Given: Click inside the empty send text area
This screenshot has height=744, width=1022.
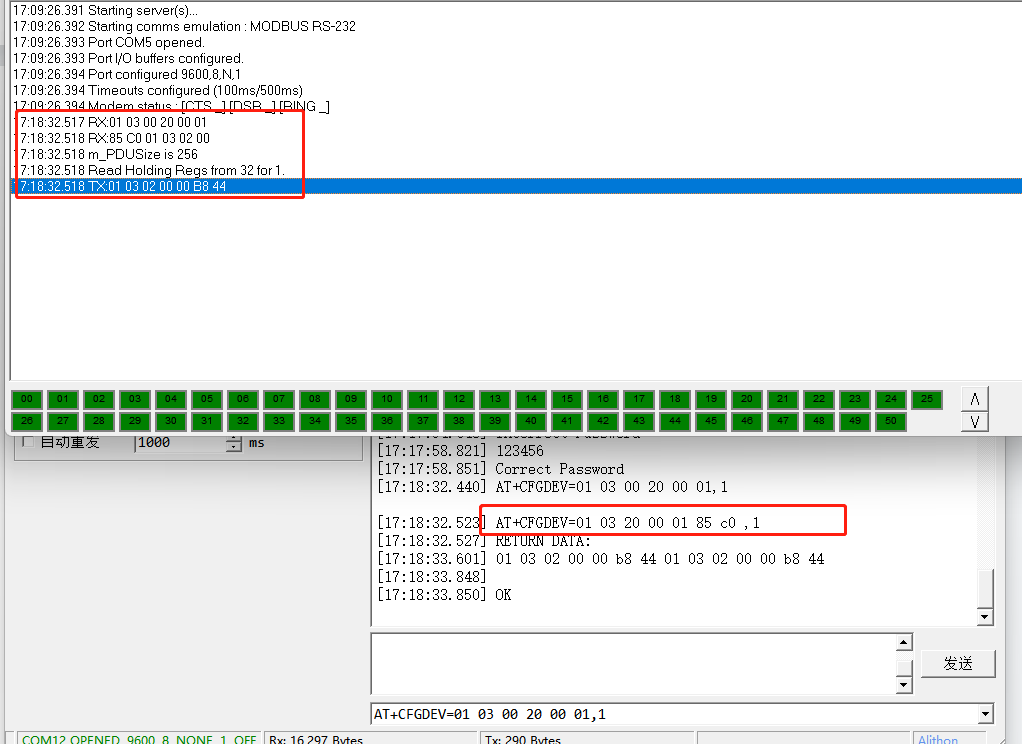Looking at the screenshot, I should click(x=633, y=664).
